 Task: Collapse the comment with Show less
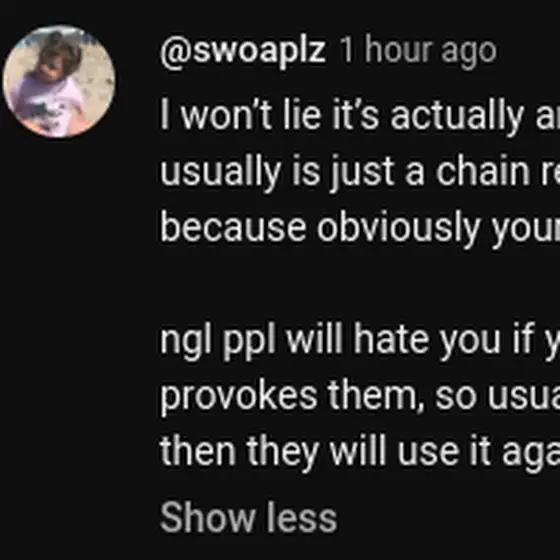tap(249, 516)
